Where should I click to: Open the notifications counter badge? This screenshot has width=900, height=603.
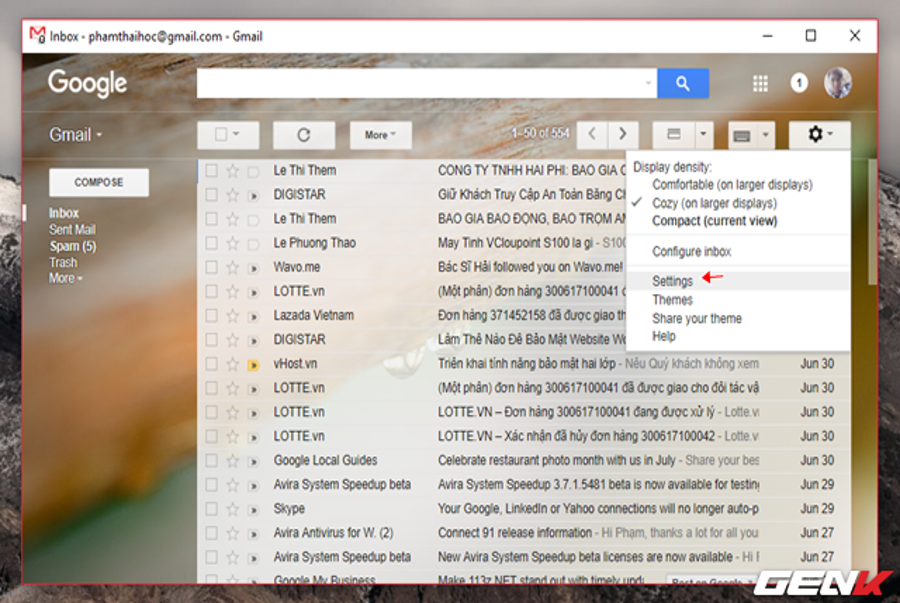tap(799, 84)
